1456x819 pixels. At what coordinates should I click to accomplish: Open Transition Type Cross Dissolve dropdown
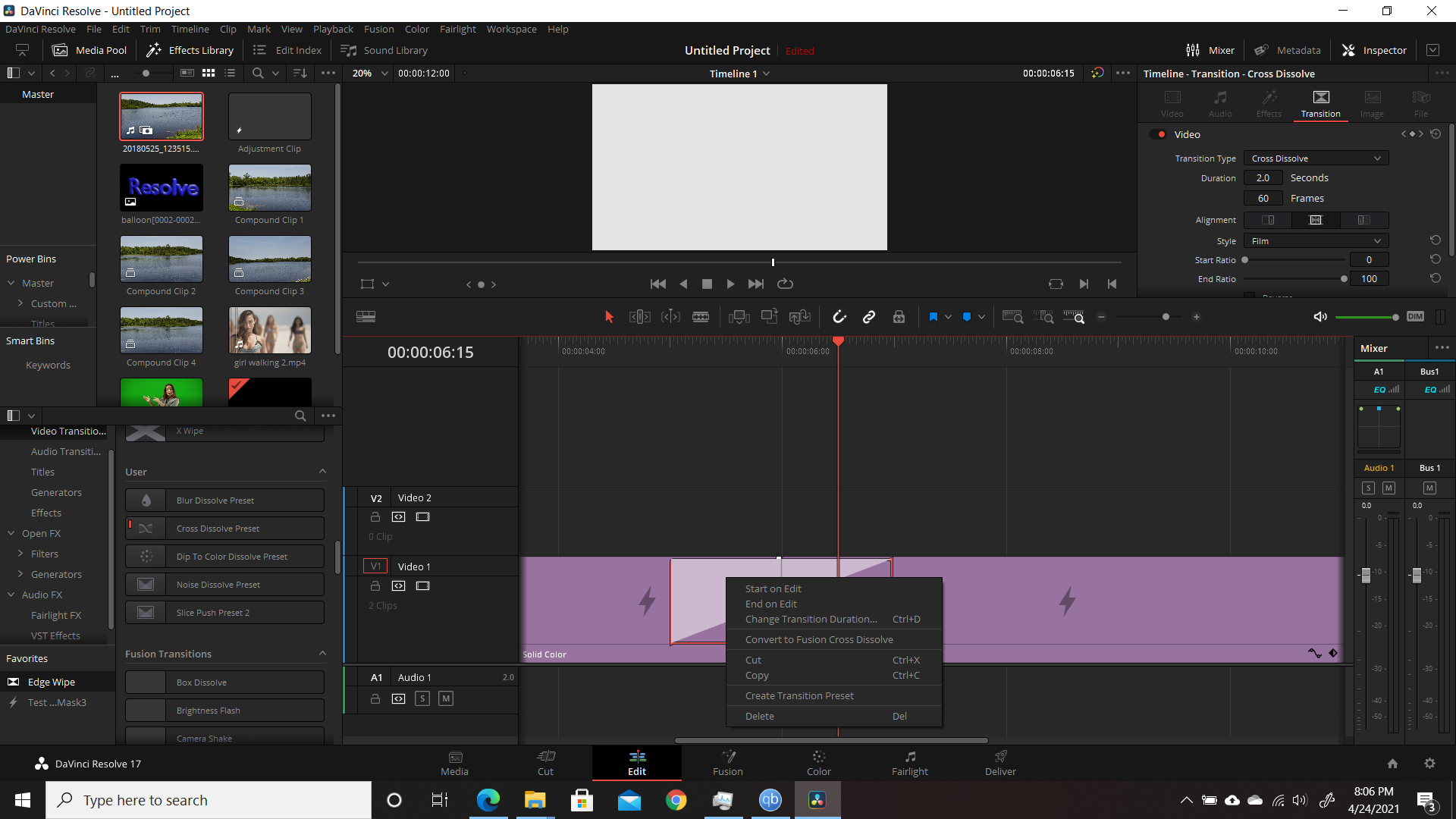coord(1316,158)
